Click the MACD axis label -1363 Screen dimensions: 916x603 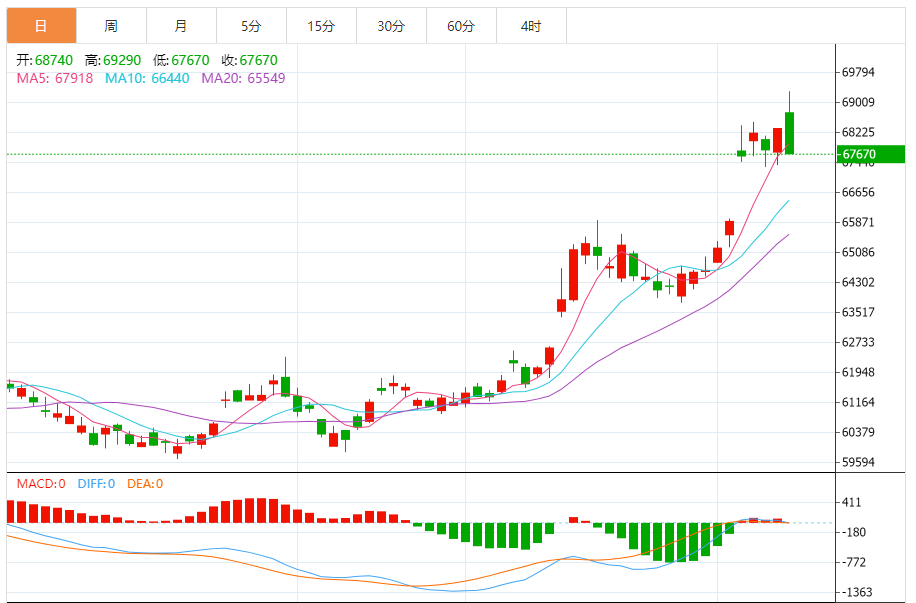coord(857,592)
